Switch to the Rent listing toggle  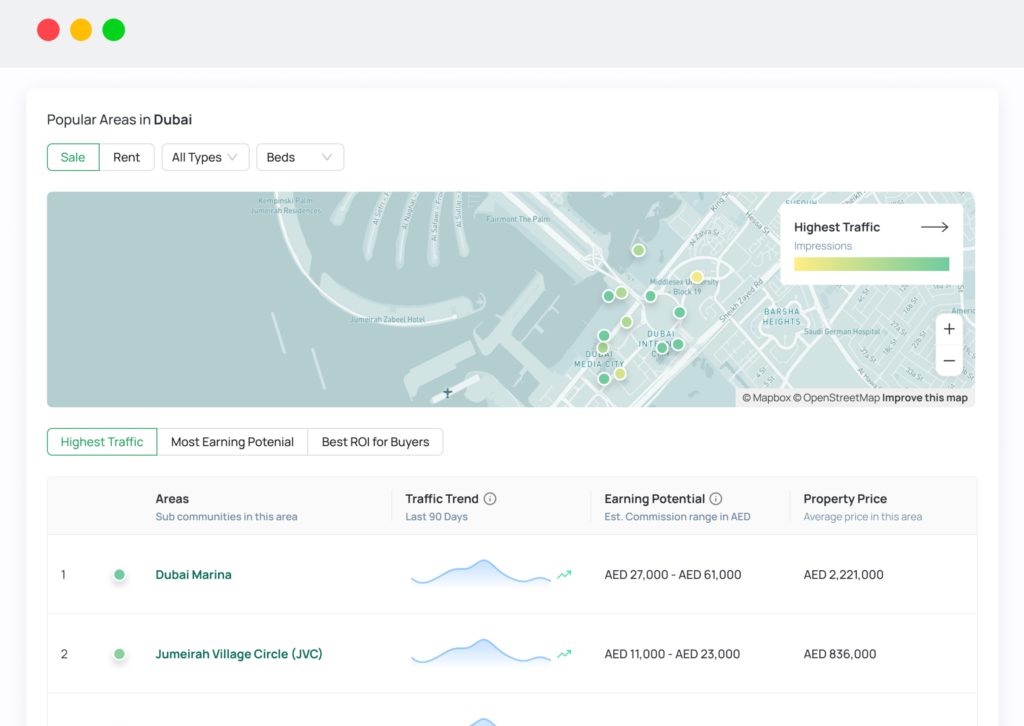[127, 157]
